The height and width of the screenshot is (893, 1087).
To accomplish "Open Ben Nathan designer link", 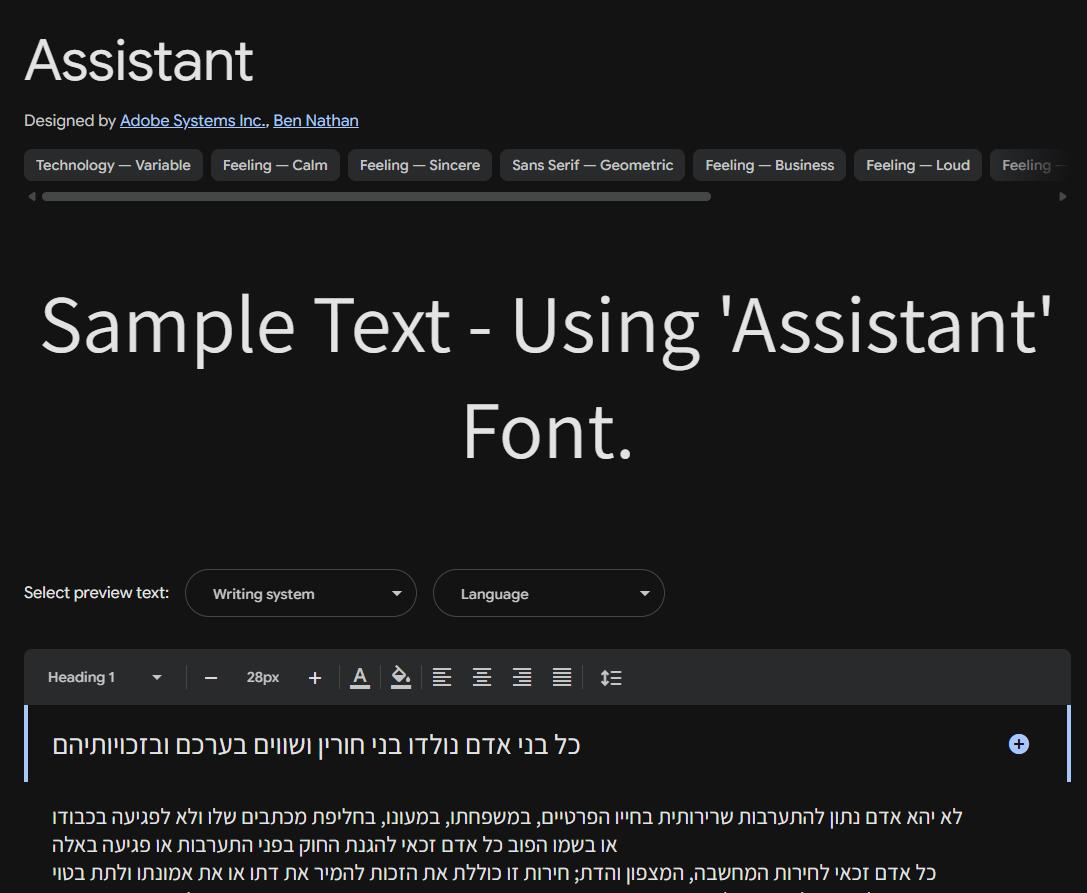I will (316, 121).
